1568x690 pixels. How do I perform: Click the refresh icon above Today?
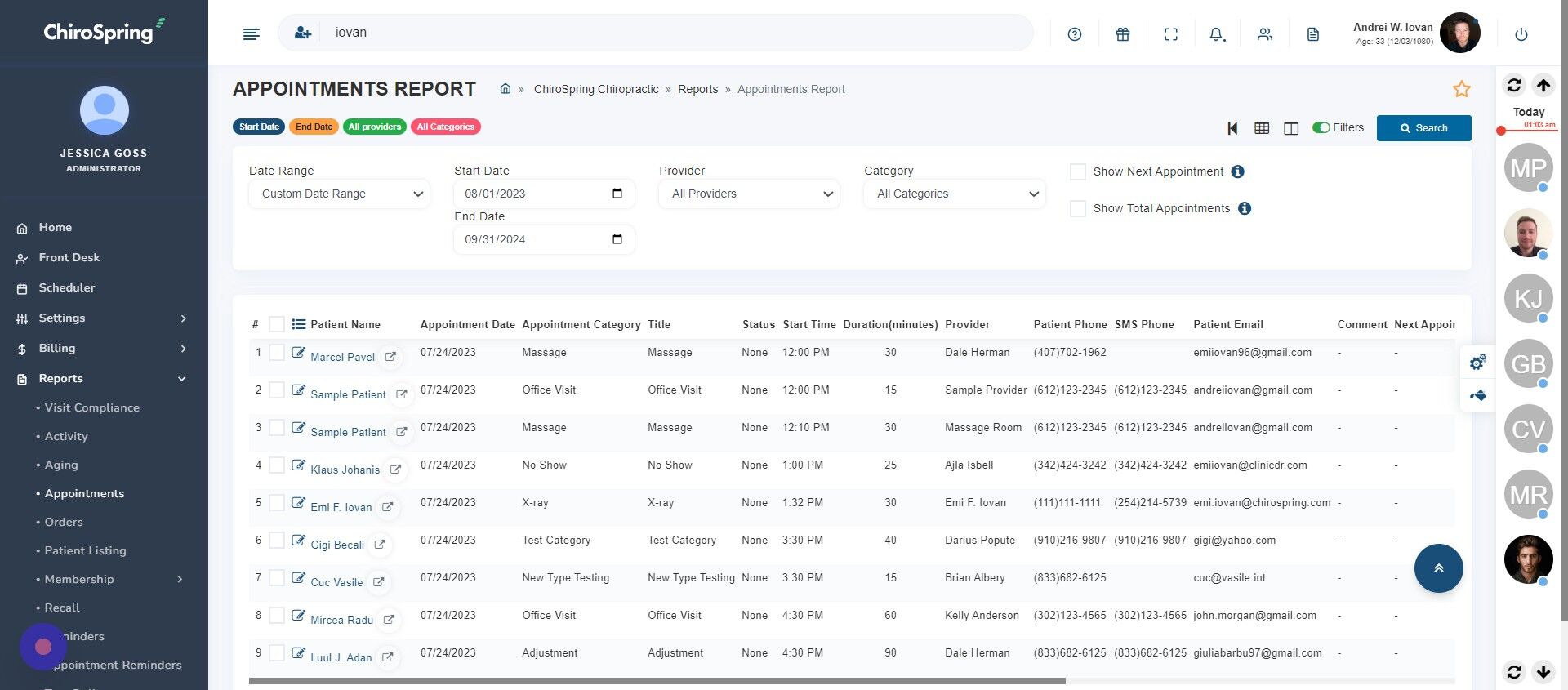tap(1514, 85)
